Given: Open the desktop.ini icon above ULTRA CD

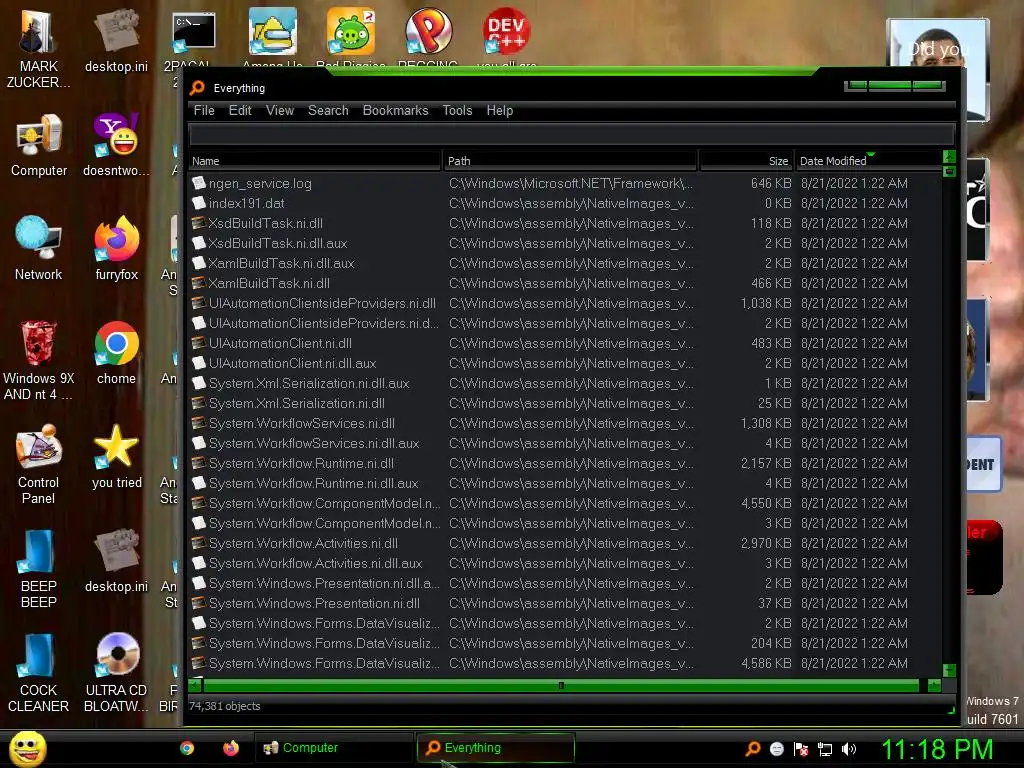Looking at the screenshot, I should pos(116,561).
